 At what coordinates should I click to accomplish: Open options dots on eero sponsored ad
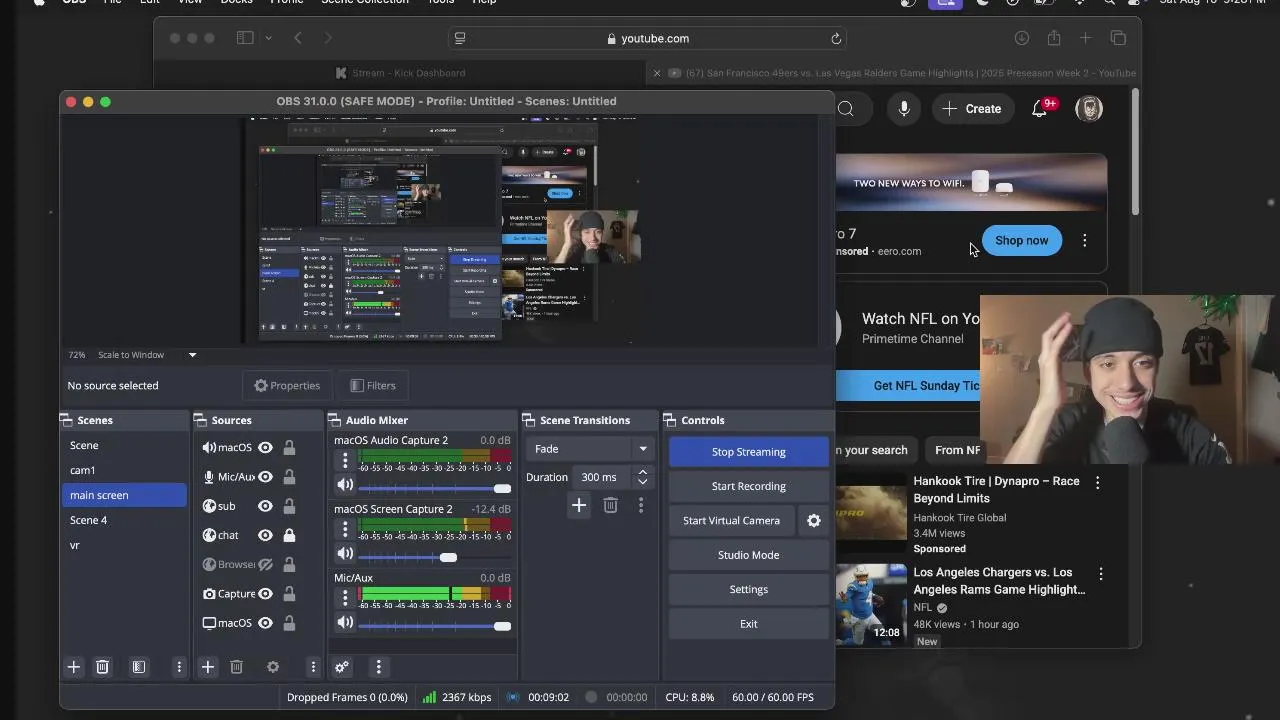(x=1085, y=240)
